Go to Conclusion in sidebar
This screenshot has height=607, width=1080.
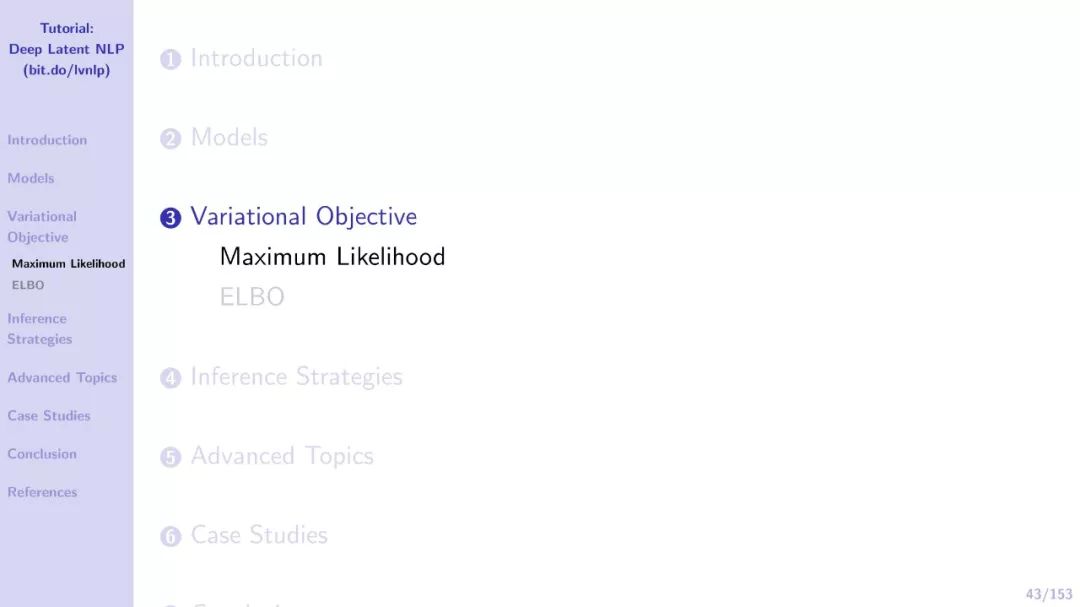(x=42, y=454)
